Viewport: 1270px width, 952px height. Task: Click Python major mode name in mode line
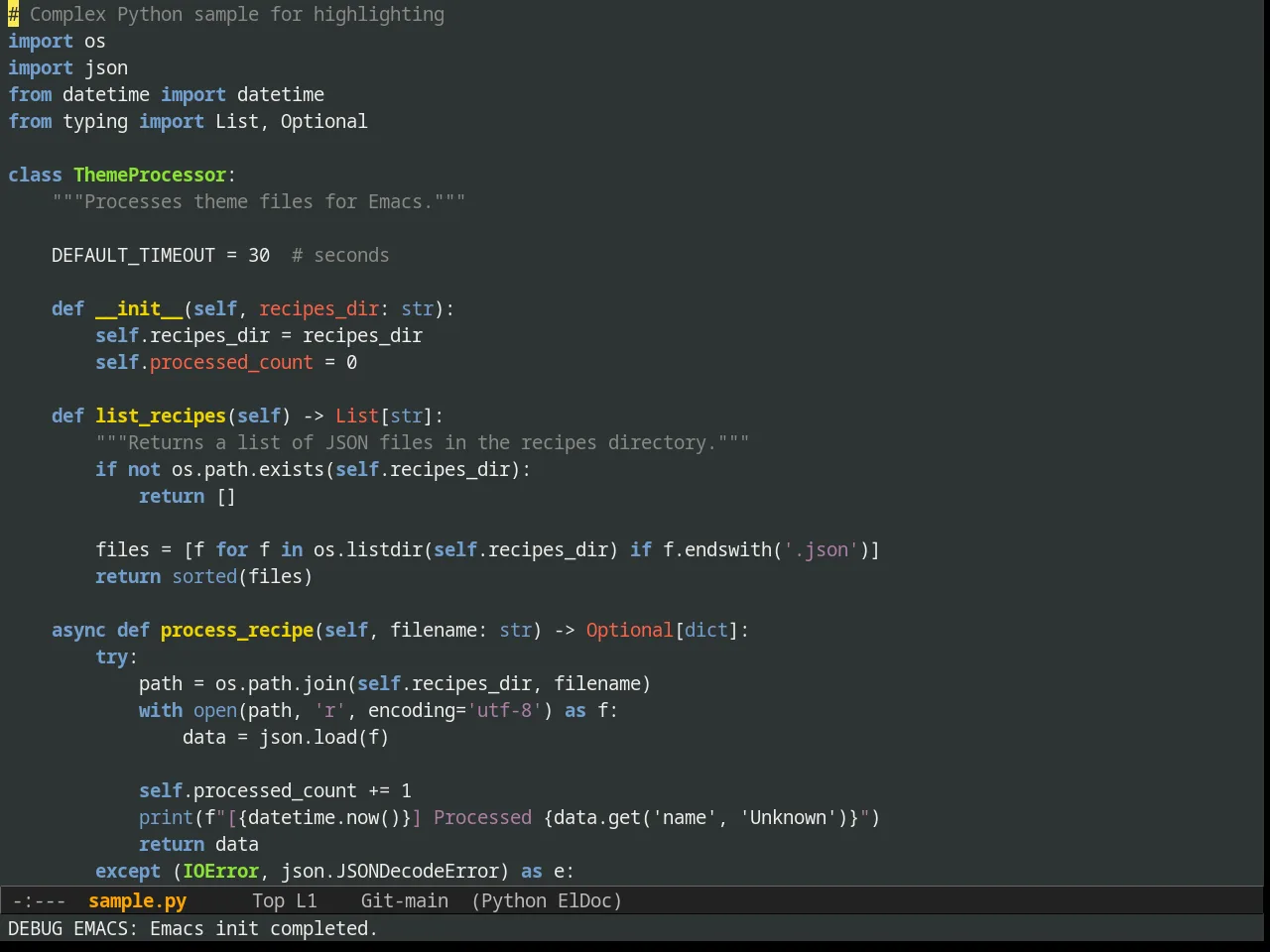tap(513, 900)
